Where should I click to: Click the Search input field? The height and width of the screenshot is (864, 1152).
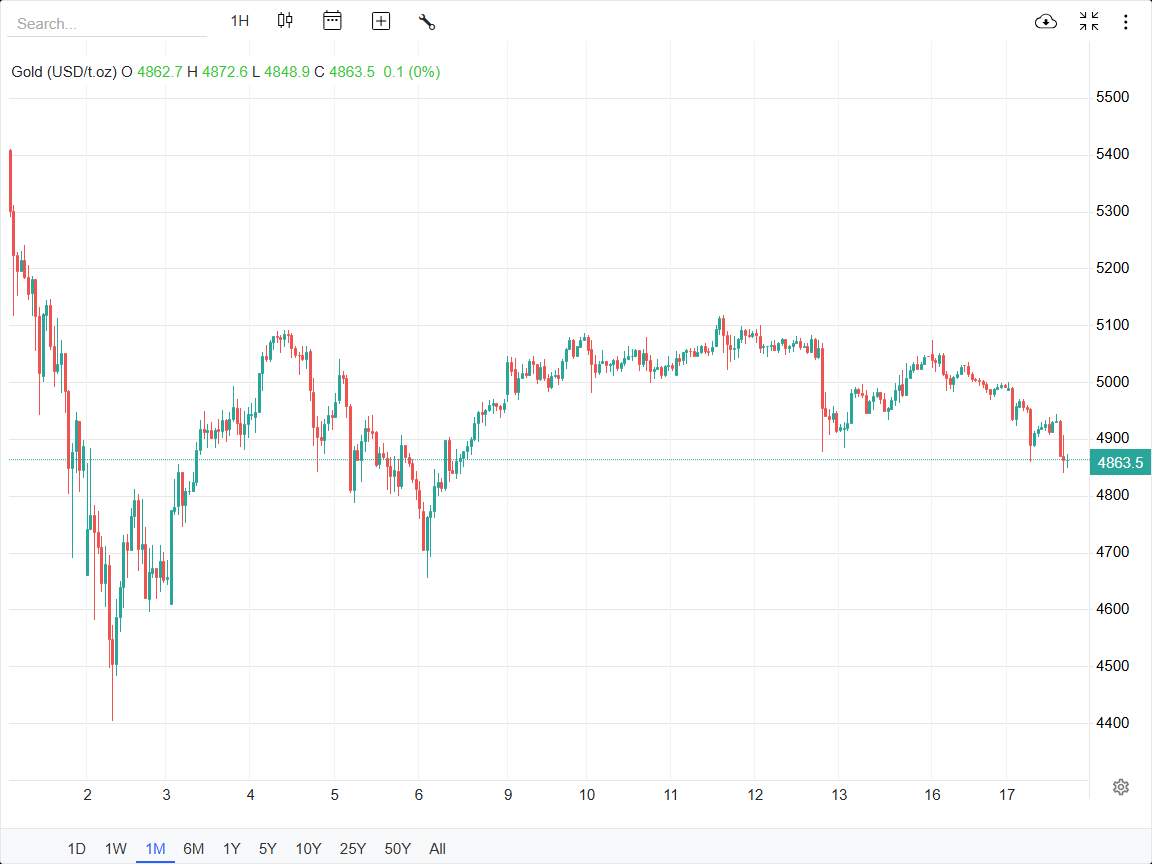tap(106, 23)
